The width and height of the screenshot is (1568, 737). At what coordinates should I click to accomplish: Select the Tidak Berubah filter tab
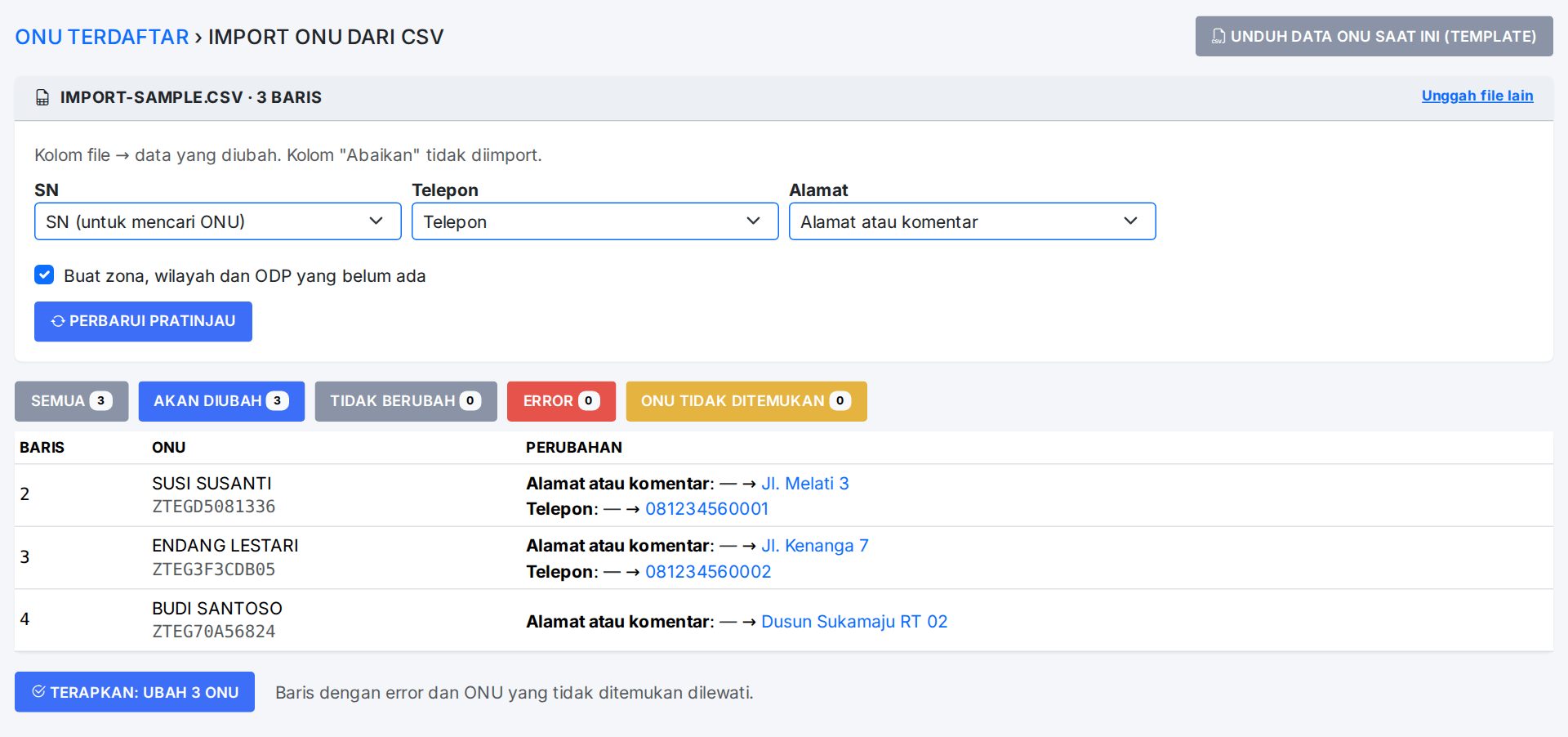406,401
